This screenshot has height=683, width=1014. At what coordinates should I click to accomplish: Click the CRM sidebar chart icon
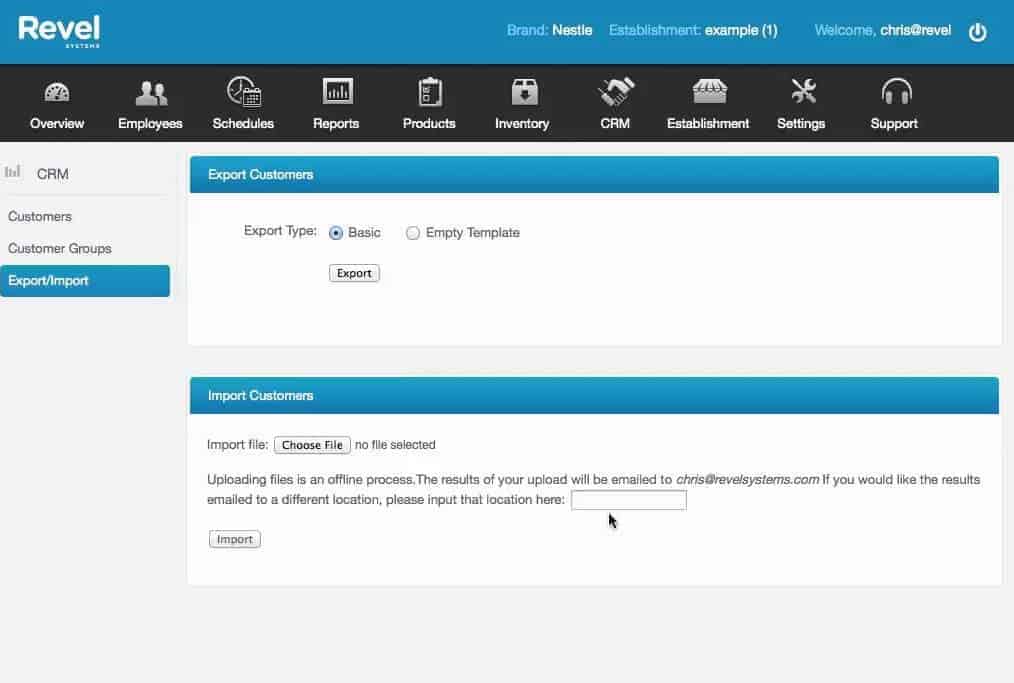point(12,172)
